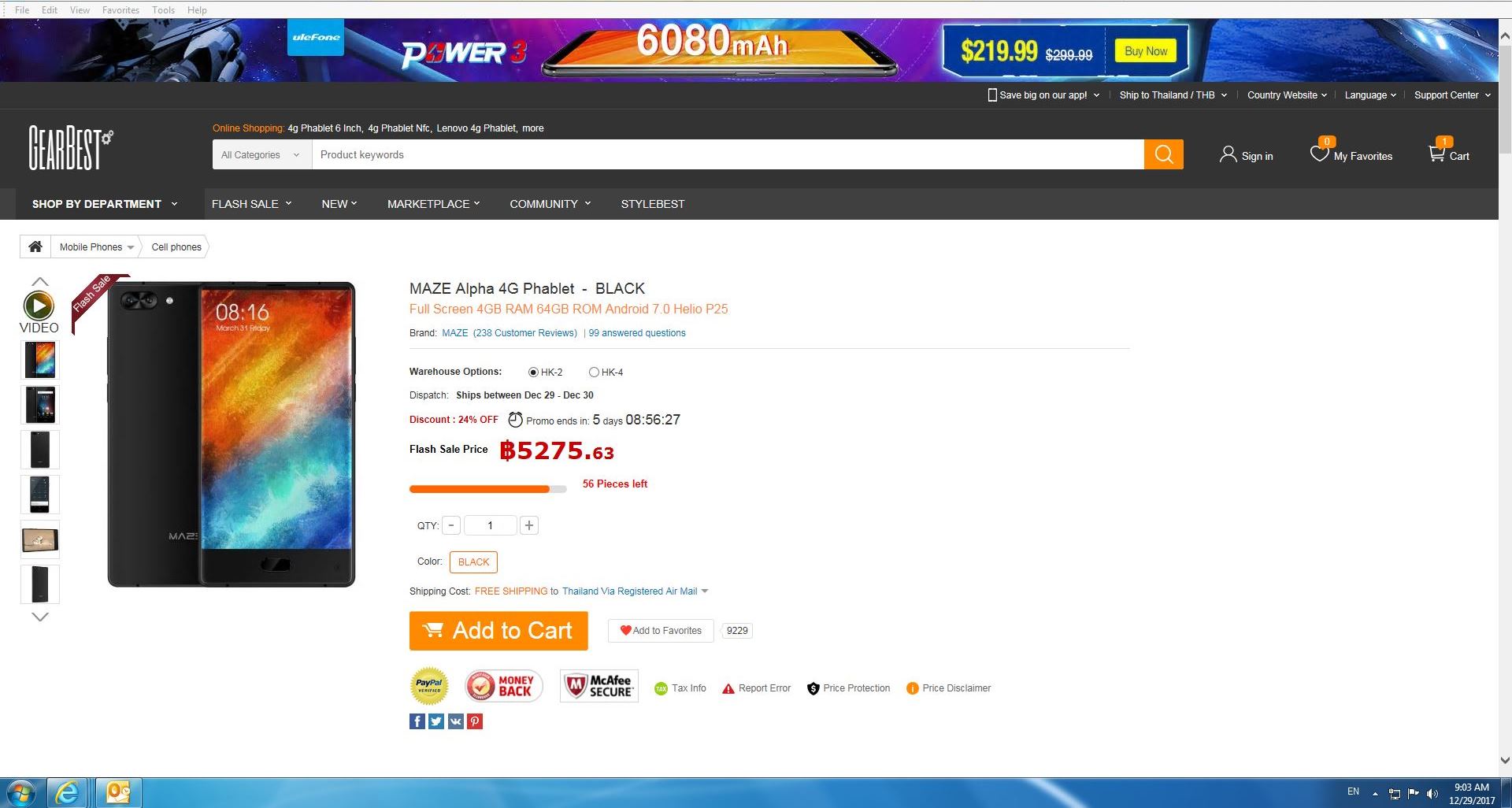Click Buy Now in the Ulefone banner

pyautogui.click(x=1146, y=51)
